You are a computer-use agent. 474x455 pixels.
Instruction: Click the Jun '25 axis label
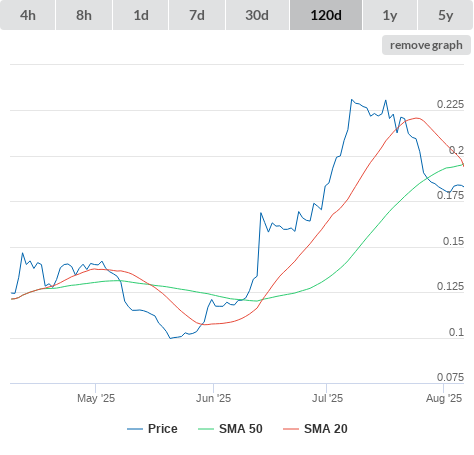[x=213, y=398]
